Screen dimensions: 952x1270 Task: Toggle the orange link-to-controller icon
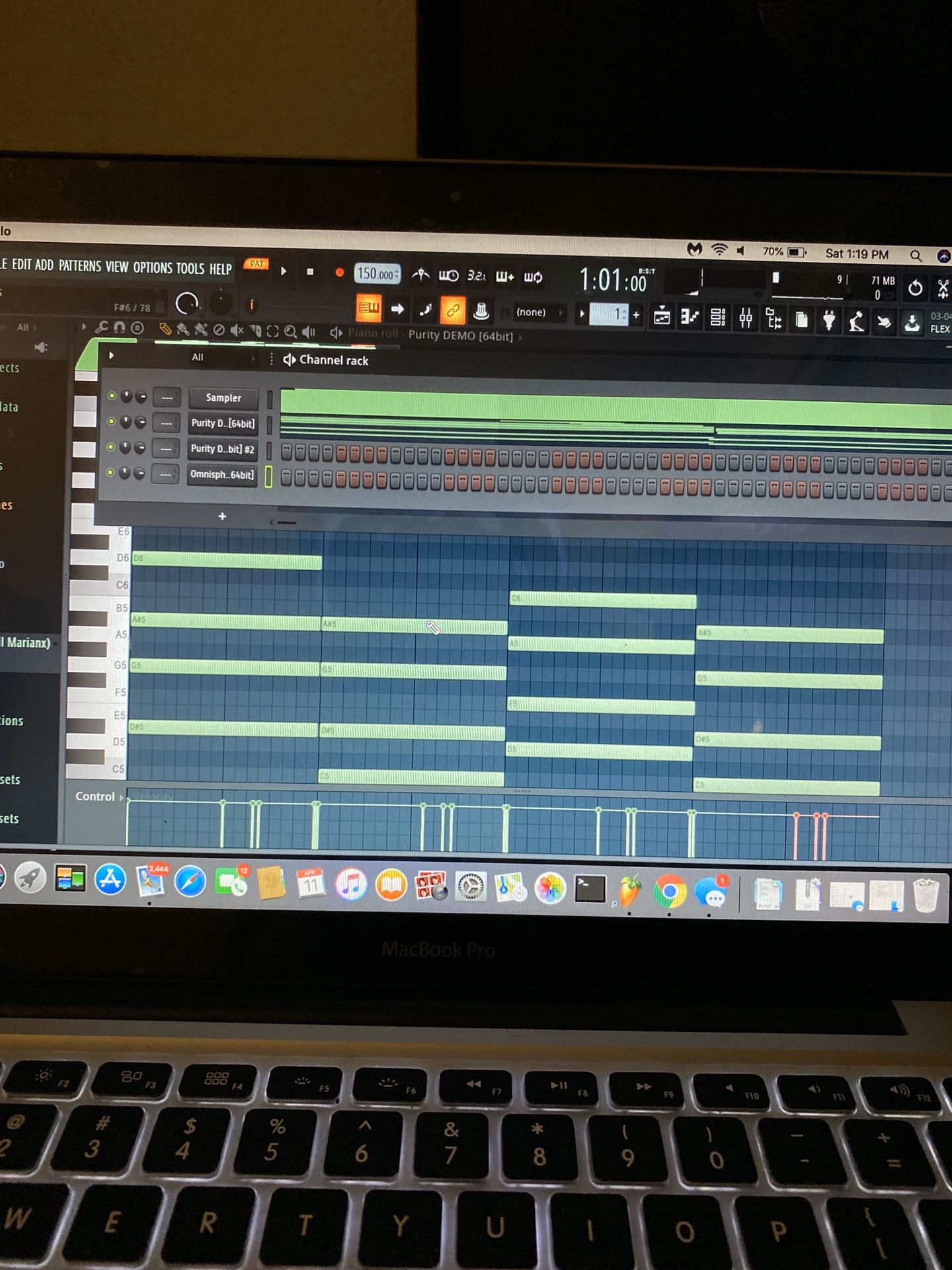[453, 310]
